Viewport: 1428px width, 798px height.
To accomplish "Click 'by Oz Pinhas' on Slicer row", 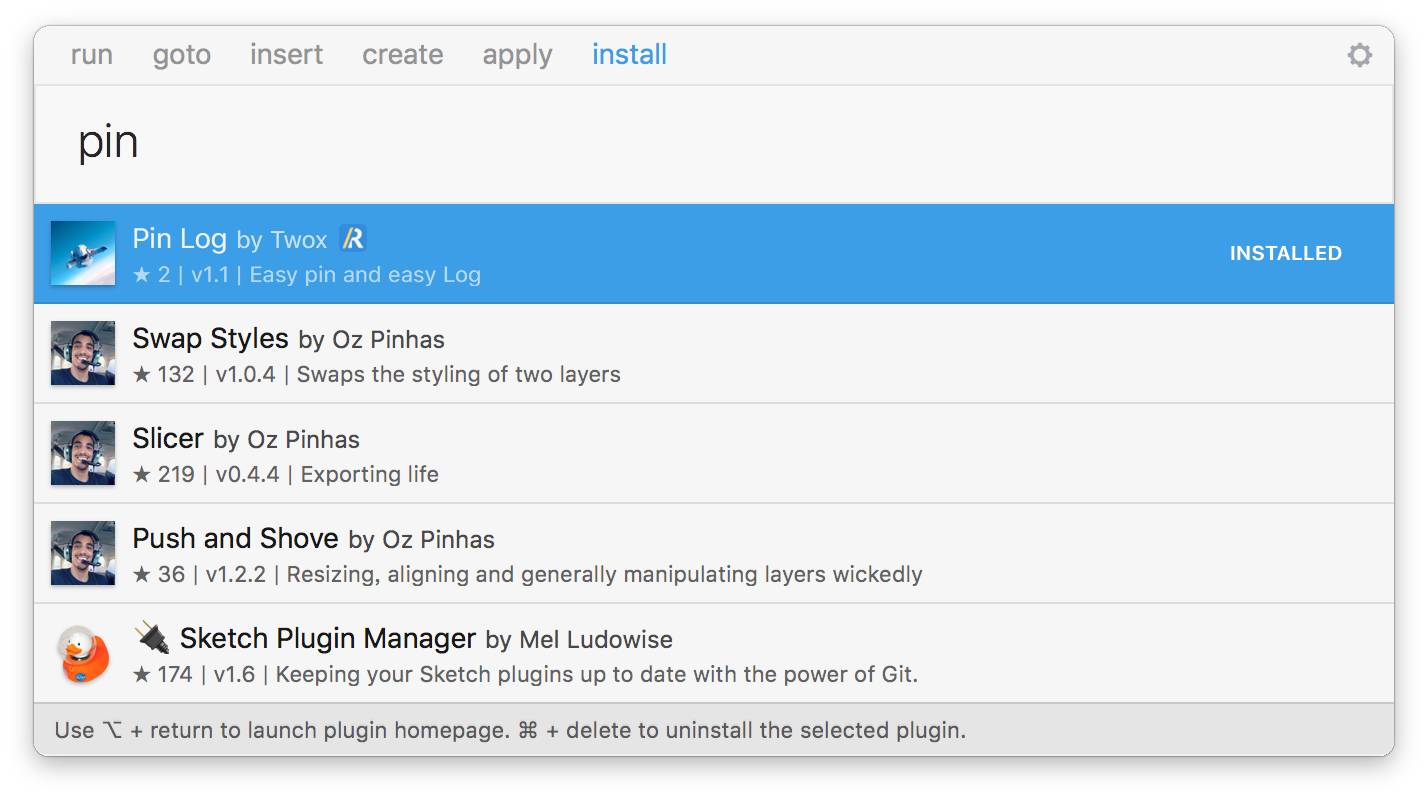I will 287,440.
